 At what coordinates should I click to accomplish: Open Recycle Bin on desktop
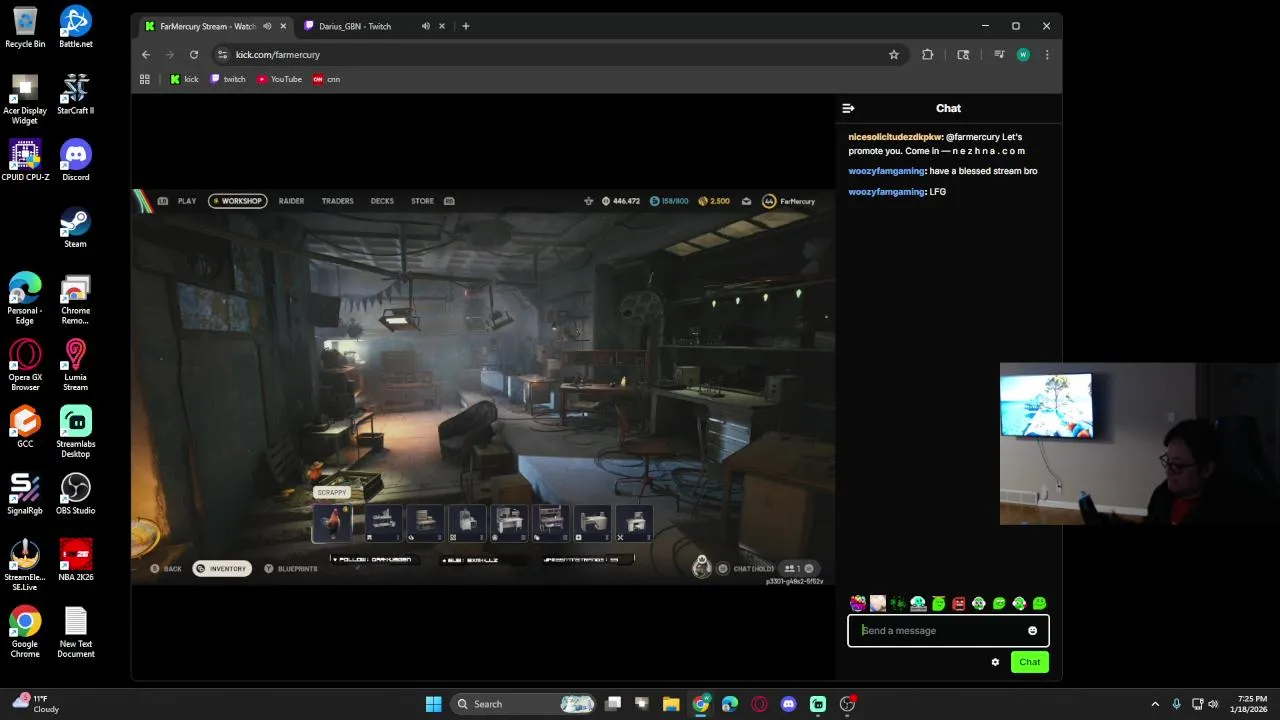tap(25, 27)
